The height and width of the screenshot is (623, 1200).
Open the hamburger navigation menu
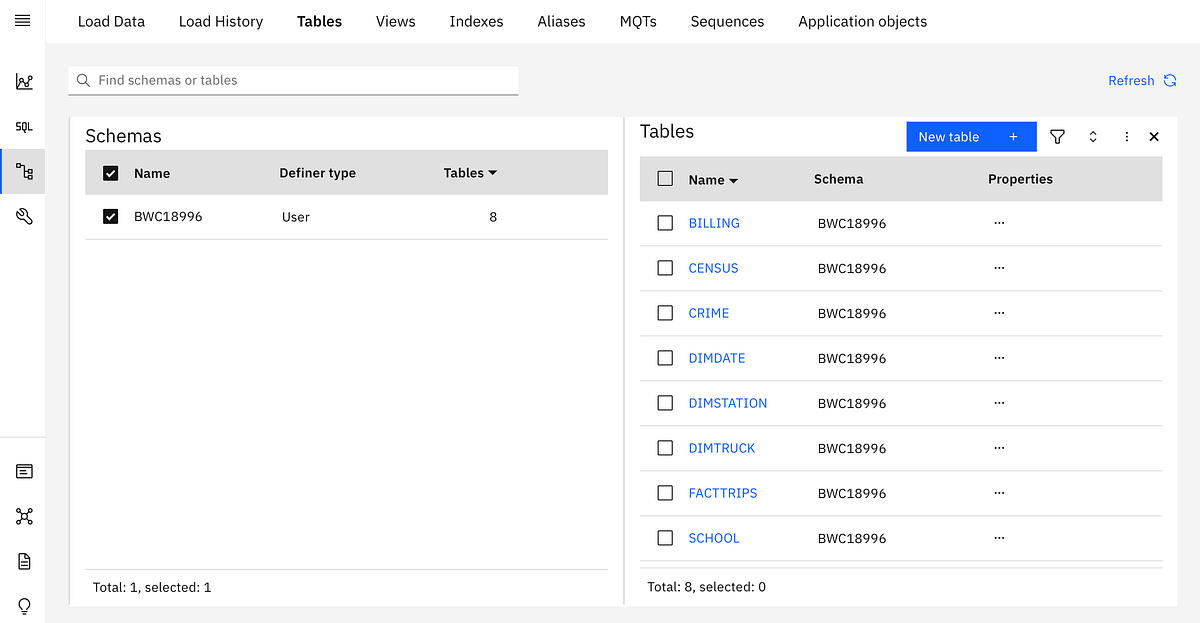[x=23, y=21]
